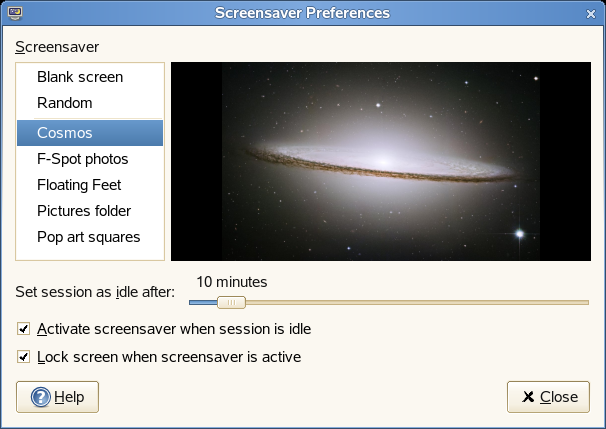
Task: Select Floating Feet in the list
Action: [79, 185]
